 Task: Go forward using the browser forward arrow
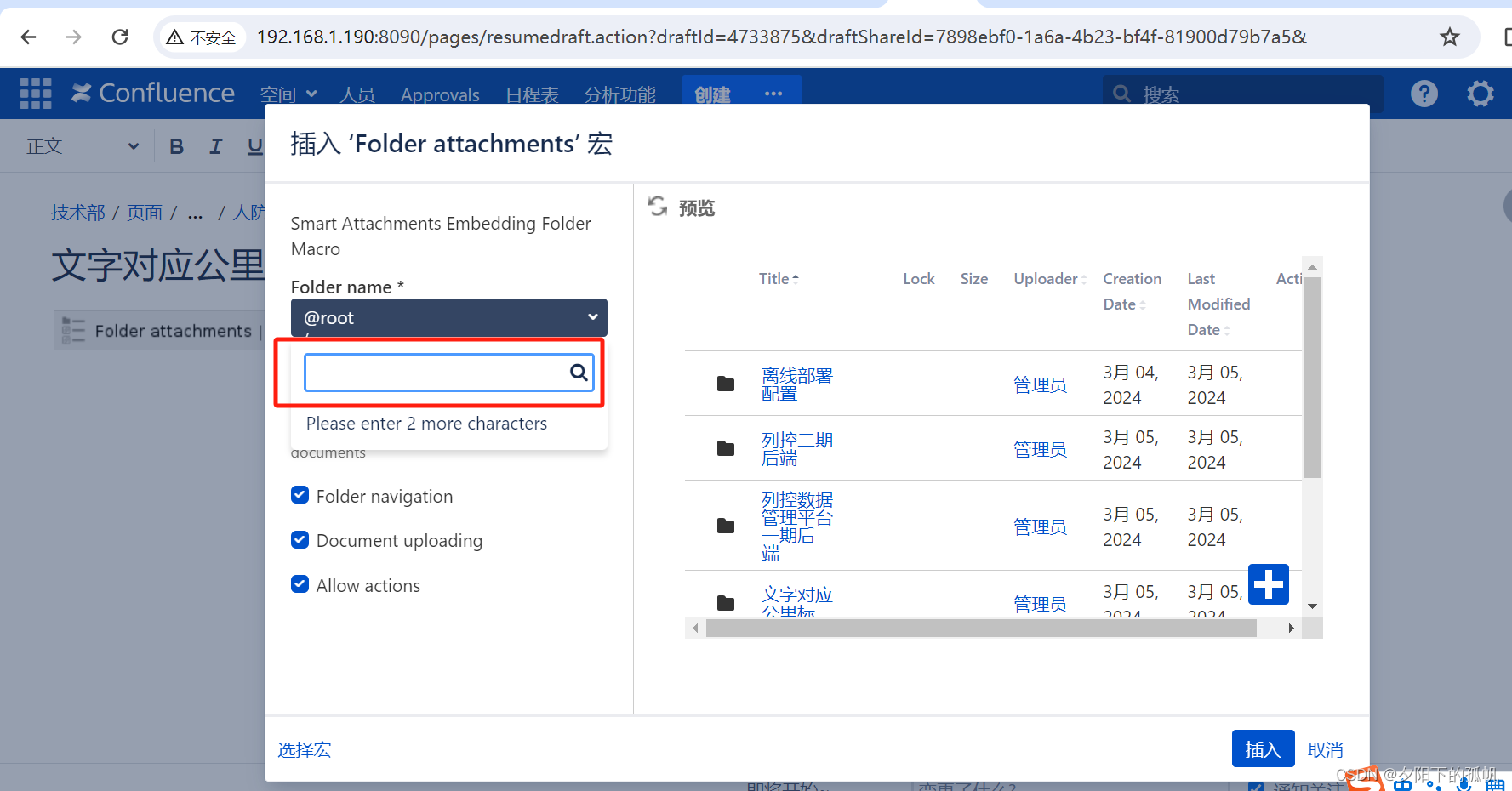(x=74, y=37)
